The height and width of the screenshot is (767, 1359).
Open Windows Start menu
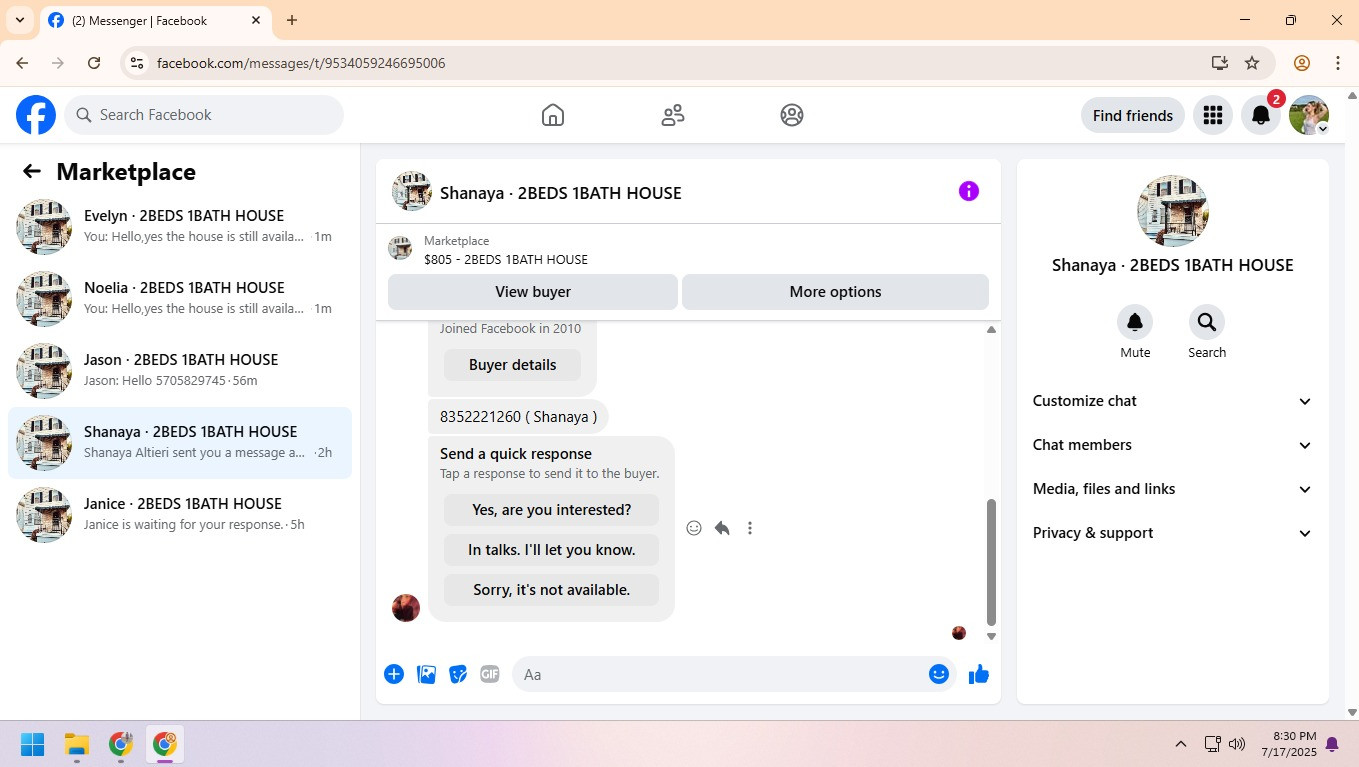tap(33, 744)
